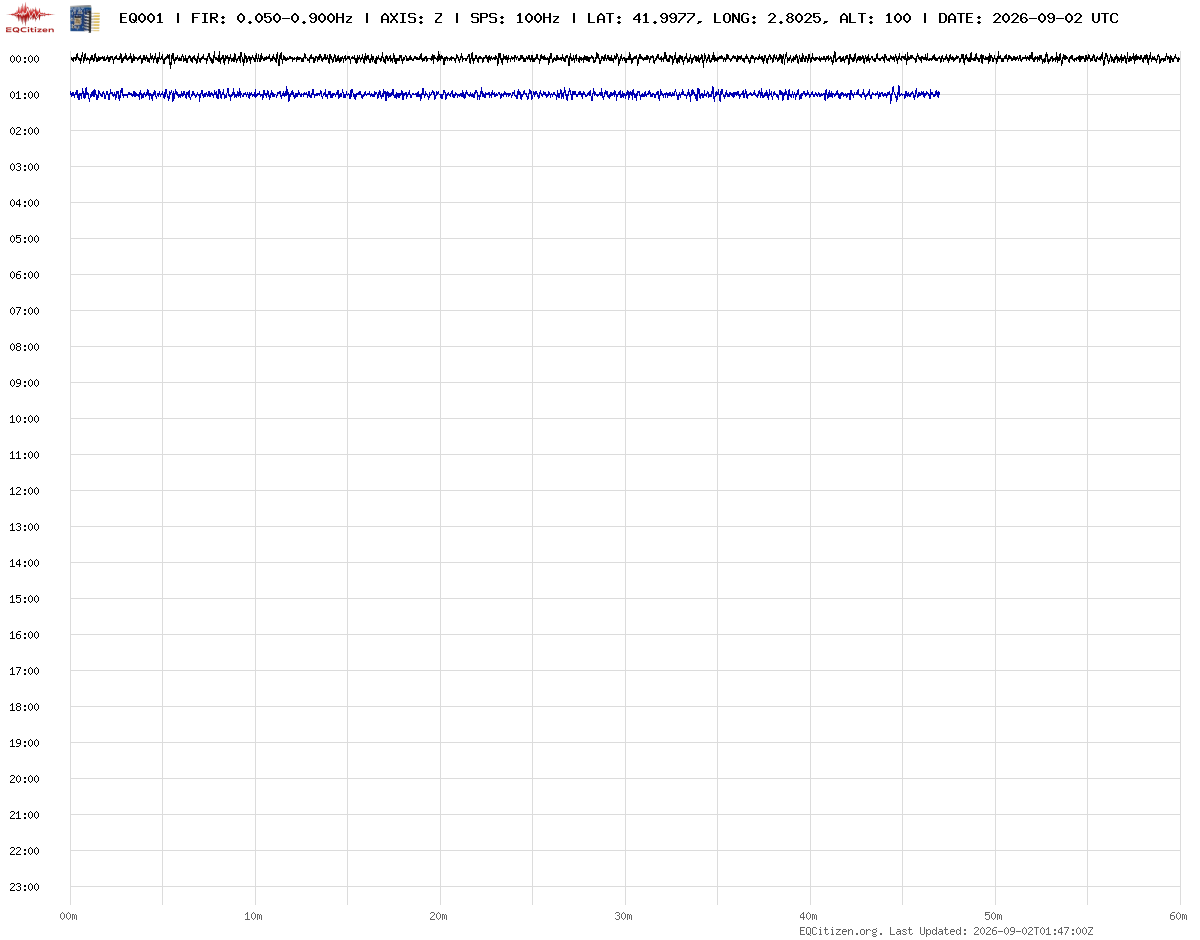Image resolution: width=1200 pixels, height=940 pixels.
Task: Click the 50m time axis label
Action: tap(994, 916)
